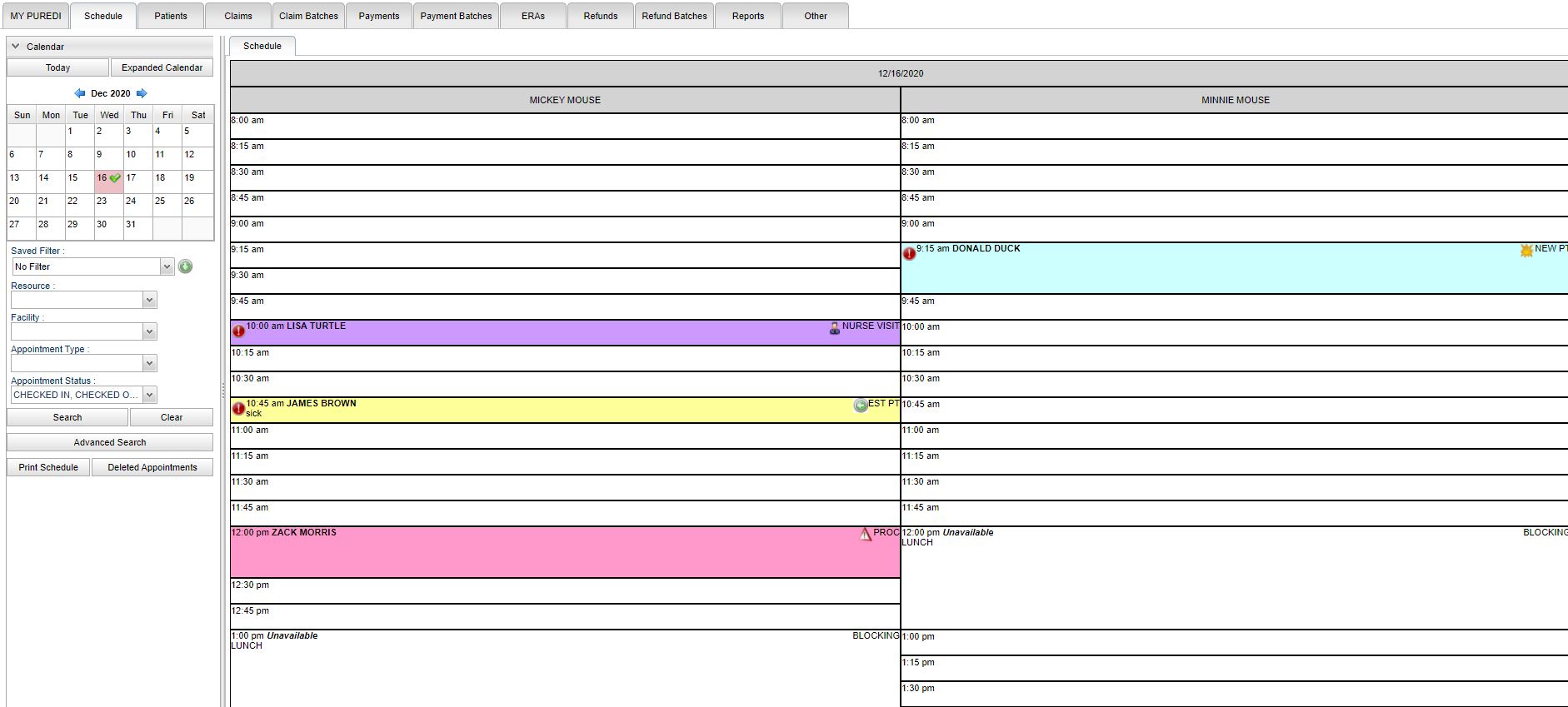Screen dimensions: 1568x707
Task: Go to the previous month arrow
Action: point(80,93)
